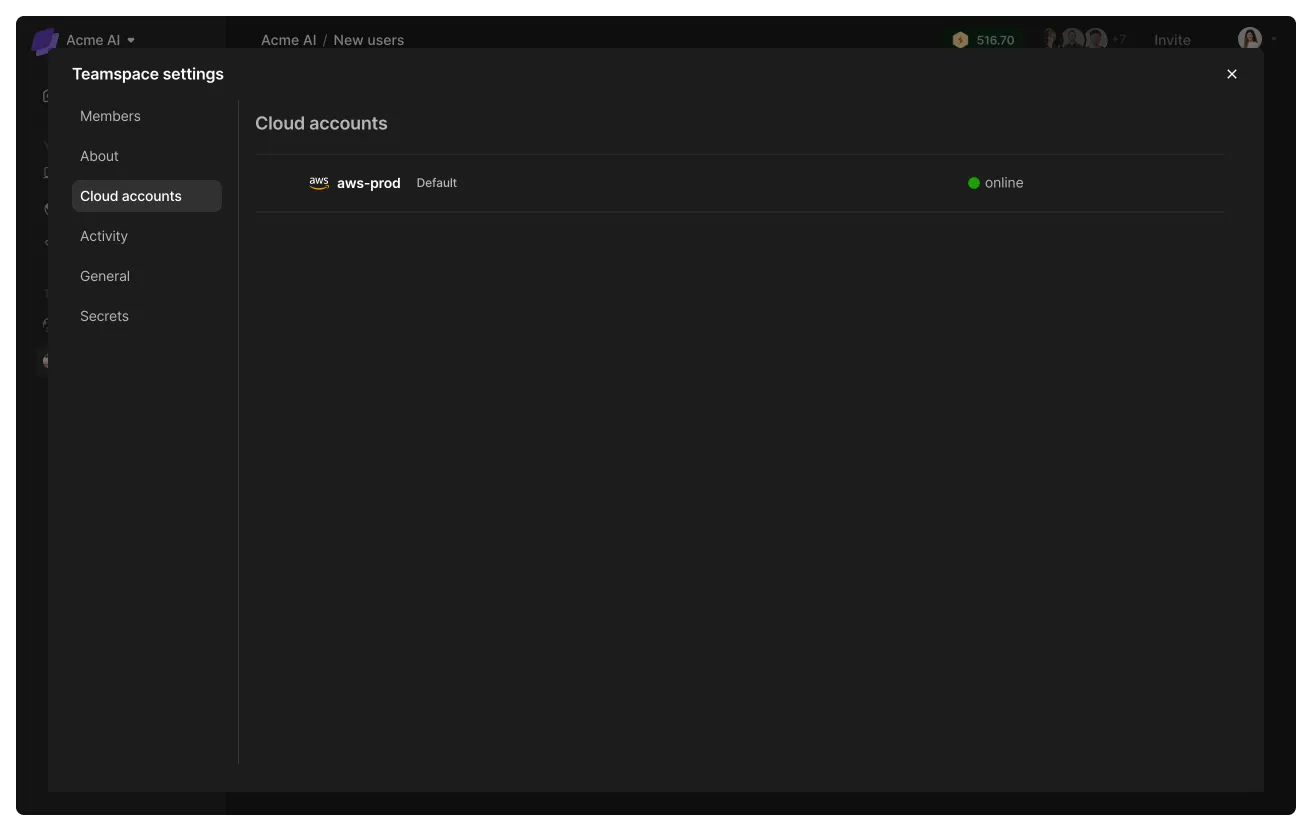Viewport: 1312px width, 831px height.
Task: Open the Members settings section
Action: [147, 116]
